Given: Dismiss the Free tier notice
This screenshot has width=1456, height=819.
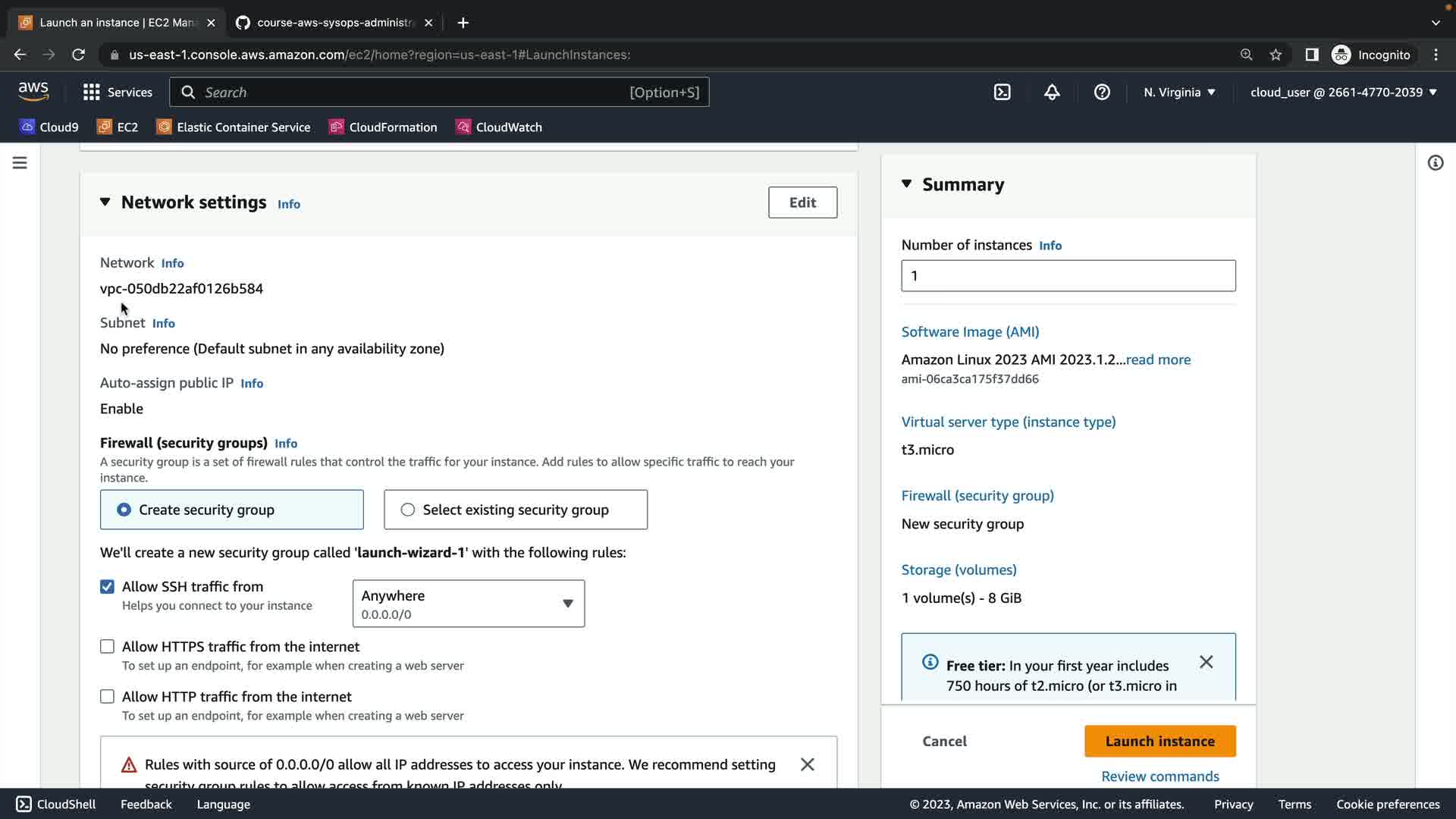Looking at the screenshot, I should [1206, 662].
